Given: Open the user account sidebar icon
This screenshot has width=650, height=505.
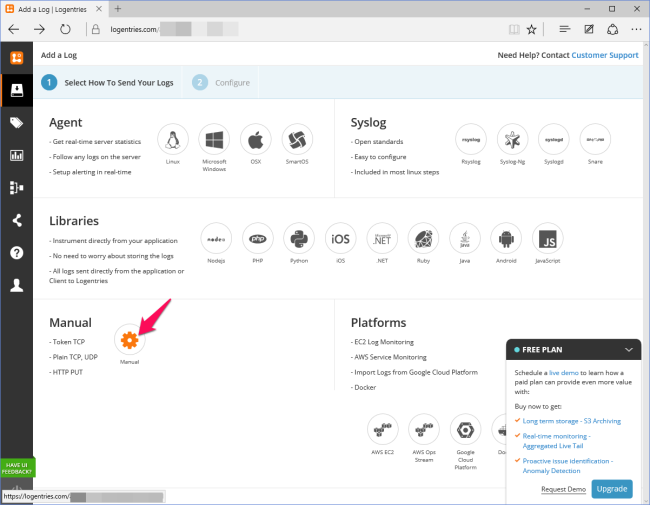Looking at the screenshot, I should 17,285.
